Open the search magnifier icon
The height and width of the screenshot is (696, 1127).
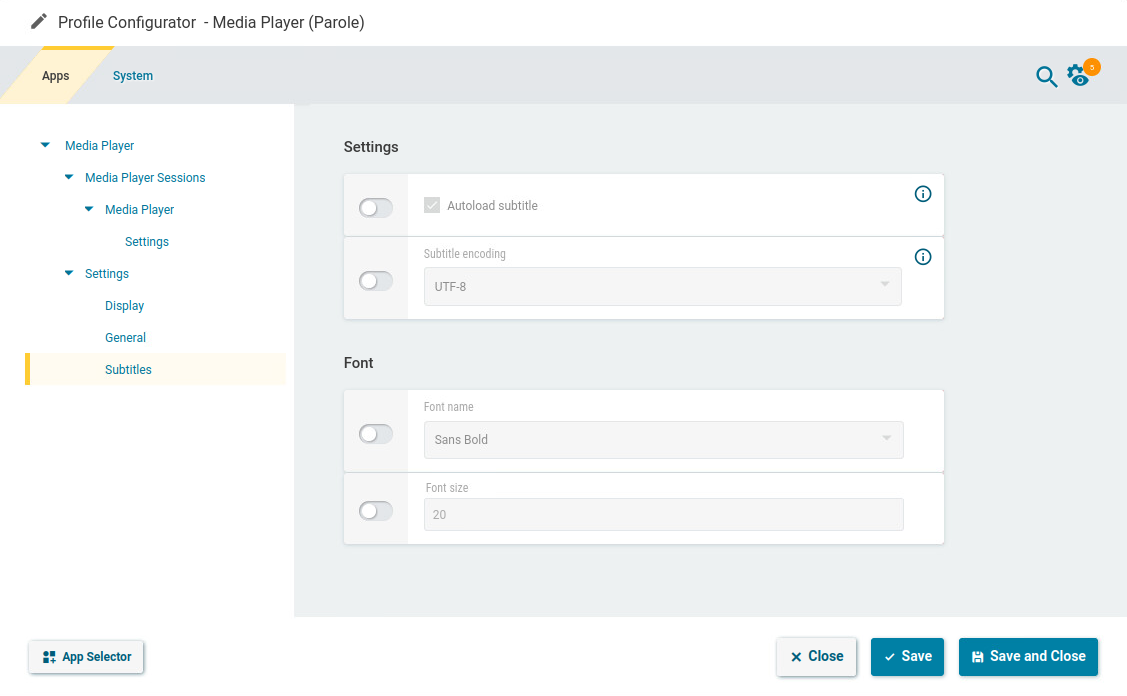click(1046, 77)
